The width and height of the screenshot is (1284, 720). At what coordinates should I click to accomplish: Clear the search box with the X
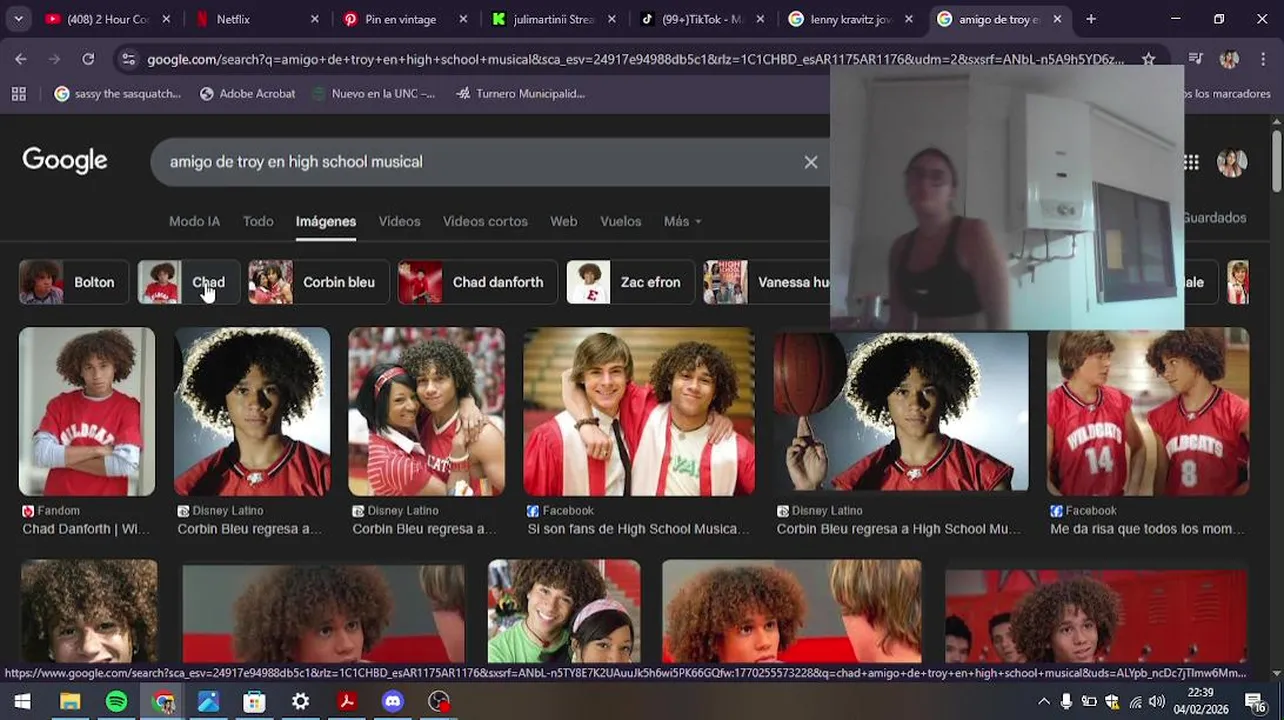pos(811,162)
